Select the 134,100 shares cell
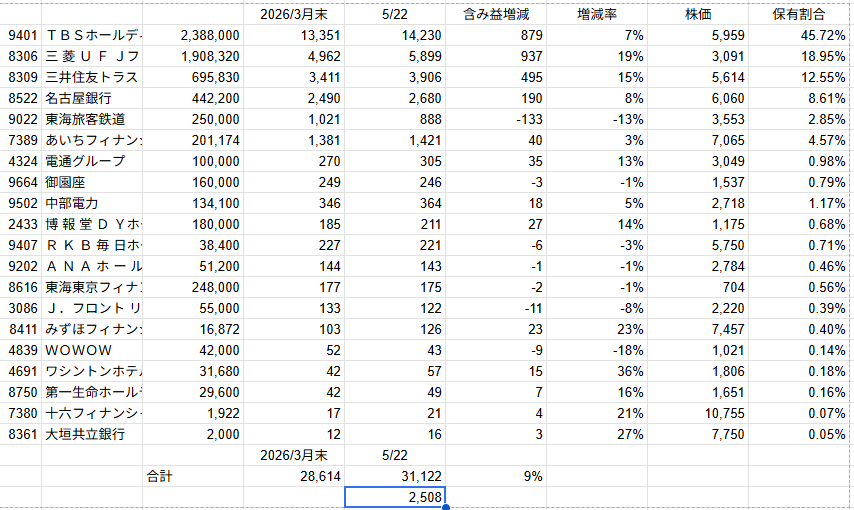The image size is (854, 510). point(193,203)
